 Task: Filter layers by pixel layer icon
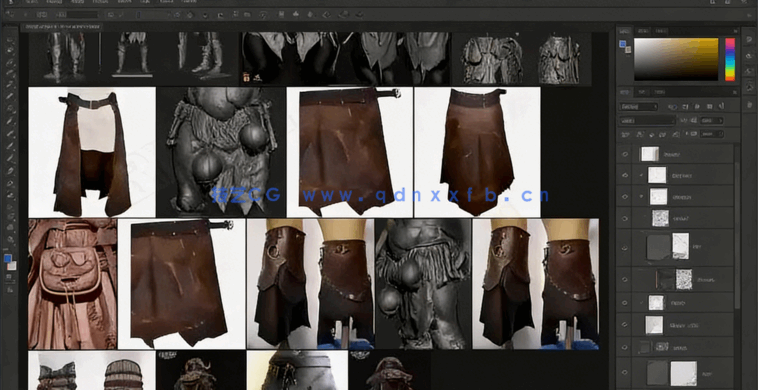coord(672,107)
